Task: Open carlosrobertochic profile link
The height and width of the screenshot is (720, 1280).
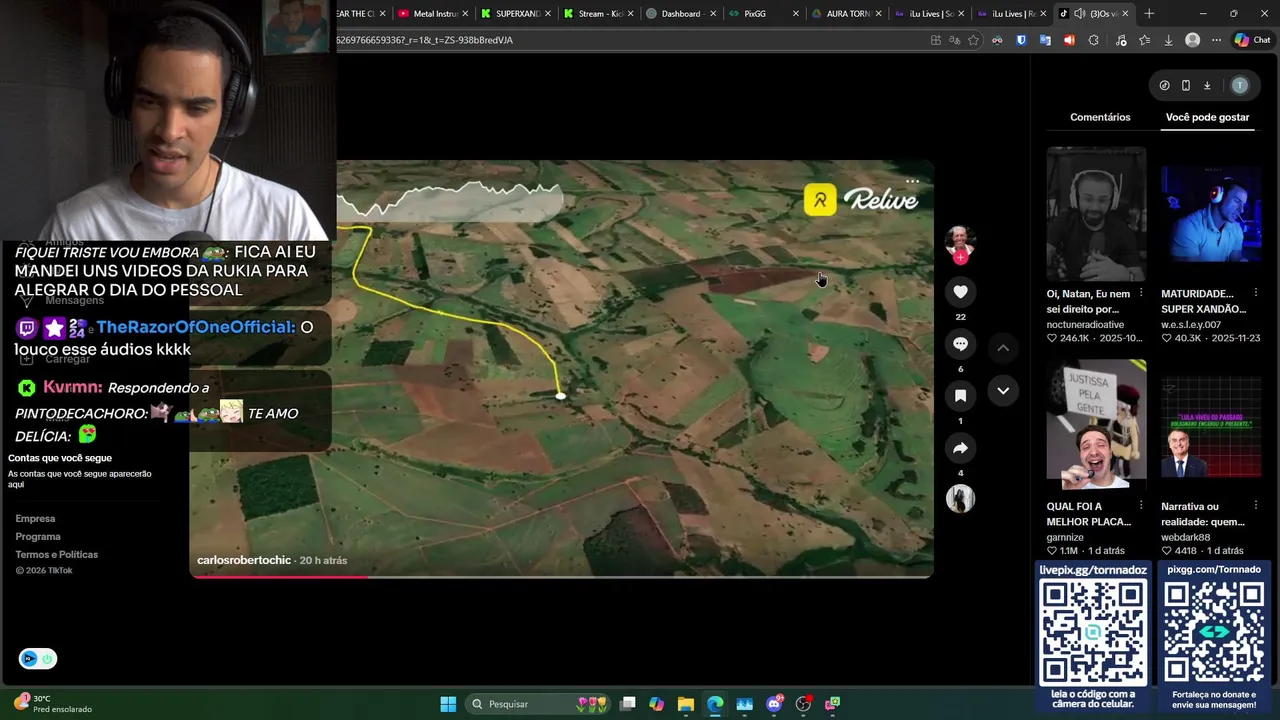Action: click(244, 560)
